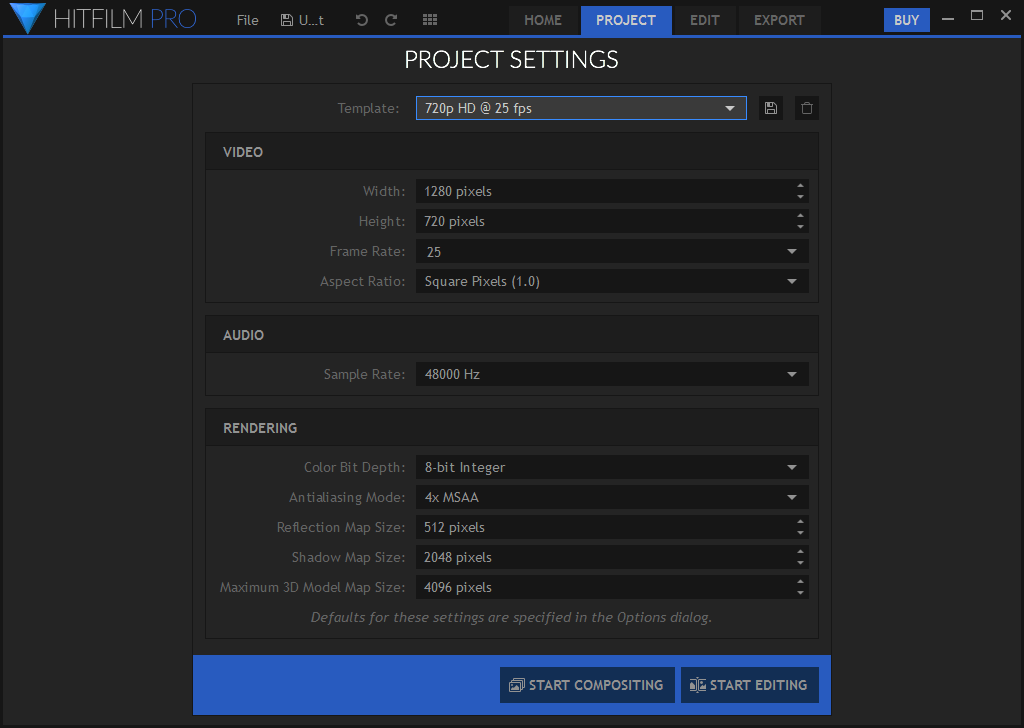Open the Template dropdown

pyautogui.click(x=581, y=108)
